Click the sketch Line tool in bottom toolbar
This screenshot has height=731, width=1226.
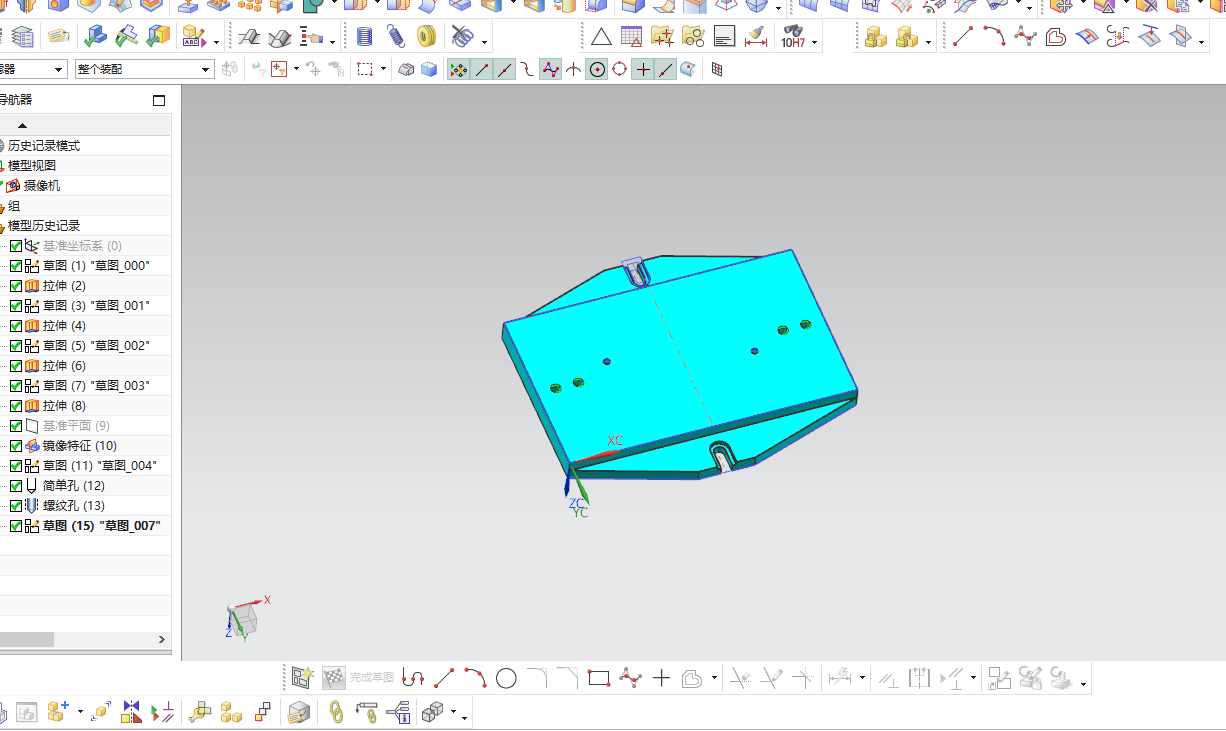[444, 678]
